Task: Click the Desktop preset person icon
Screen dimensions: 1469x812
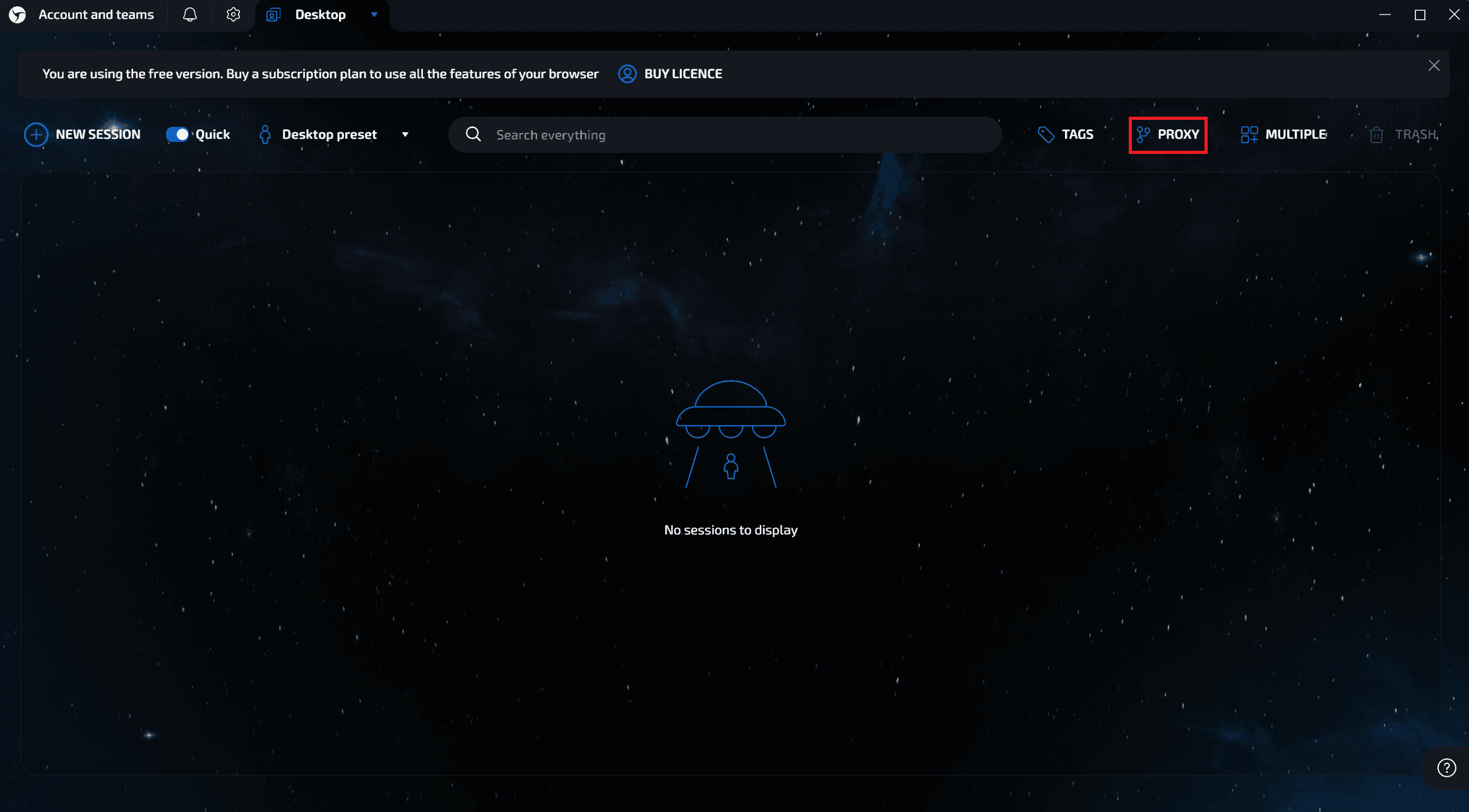Action: click(x=265, y=134)
